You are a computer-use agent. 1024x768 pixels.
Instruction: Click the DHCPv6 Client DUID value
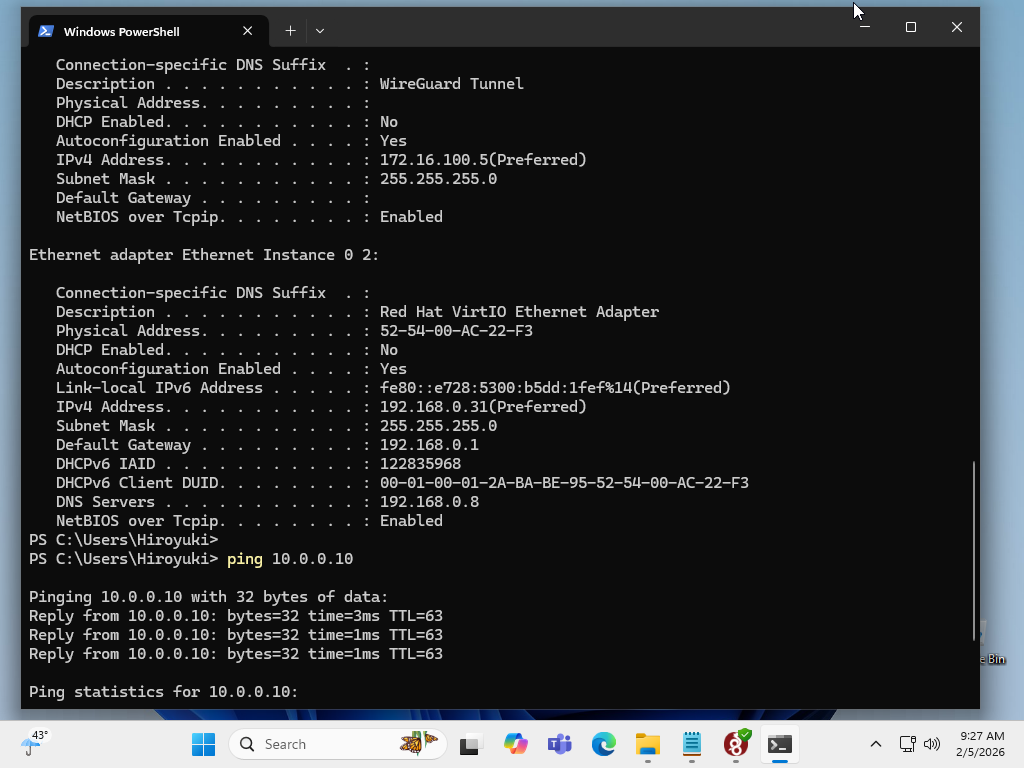click(x=564, y=483)
